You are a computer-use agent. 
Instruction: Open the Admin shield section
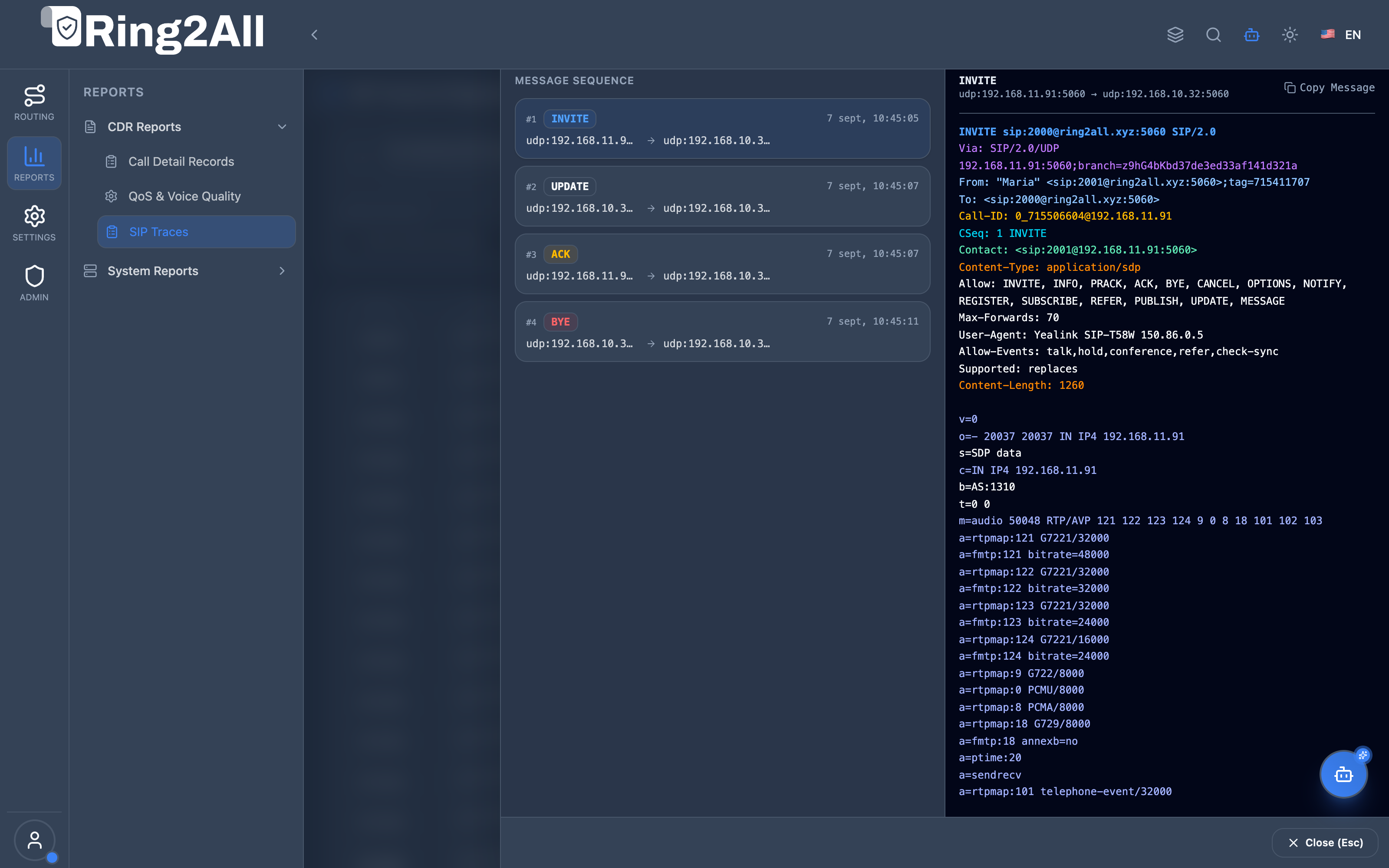point(34,283)
